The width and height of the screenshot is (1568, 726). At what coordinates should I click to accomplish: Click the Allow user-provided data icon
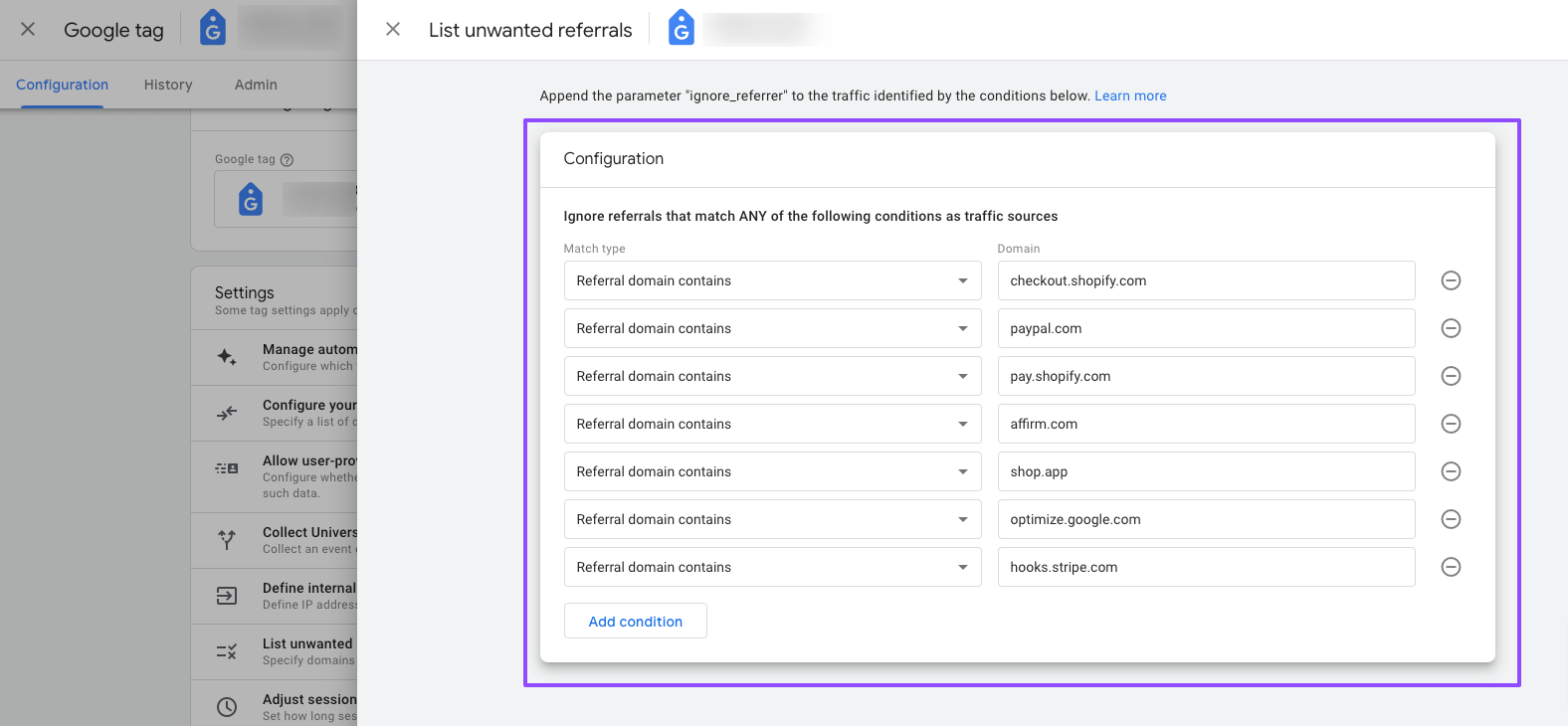tap(227, 468)
